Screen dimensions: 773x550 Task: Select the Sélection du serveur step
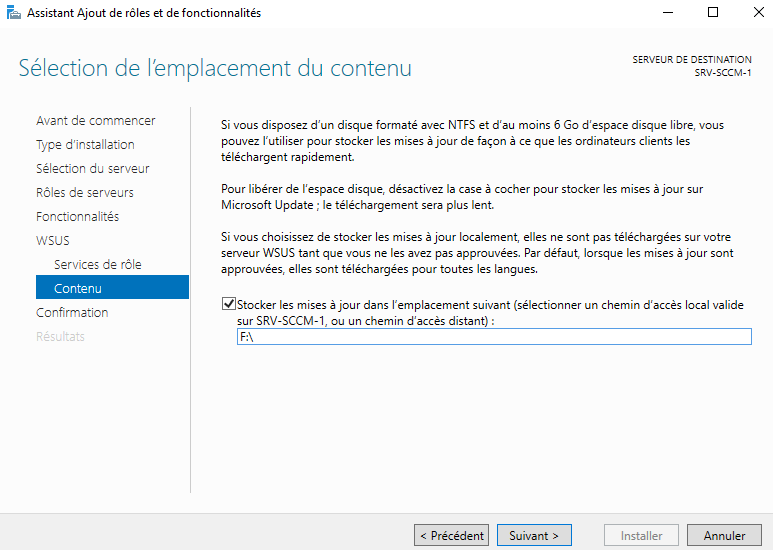click(91, 169)
